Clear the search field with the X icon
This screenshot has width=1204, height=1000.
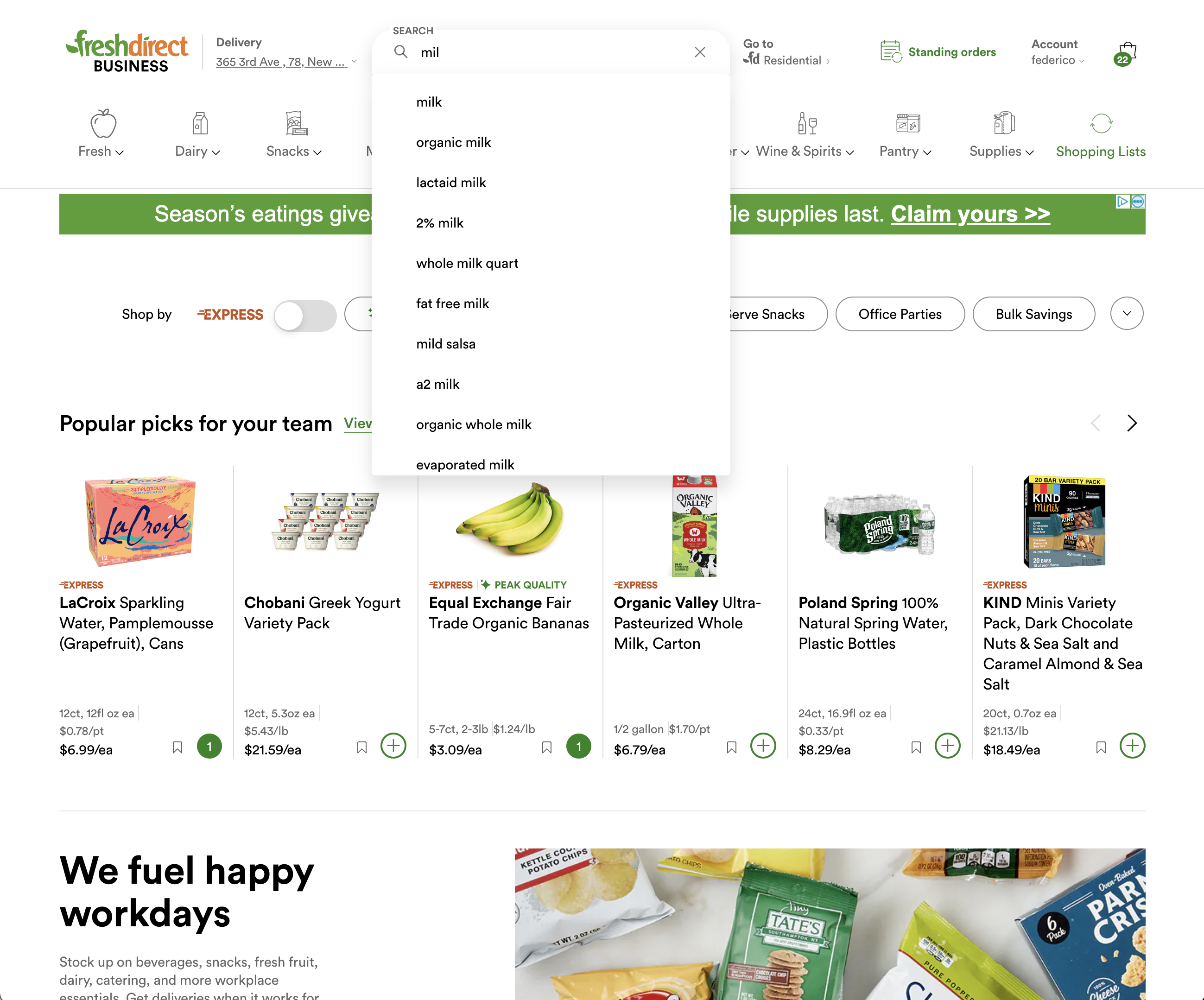(x=699, y=52)
